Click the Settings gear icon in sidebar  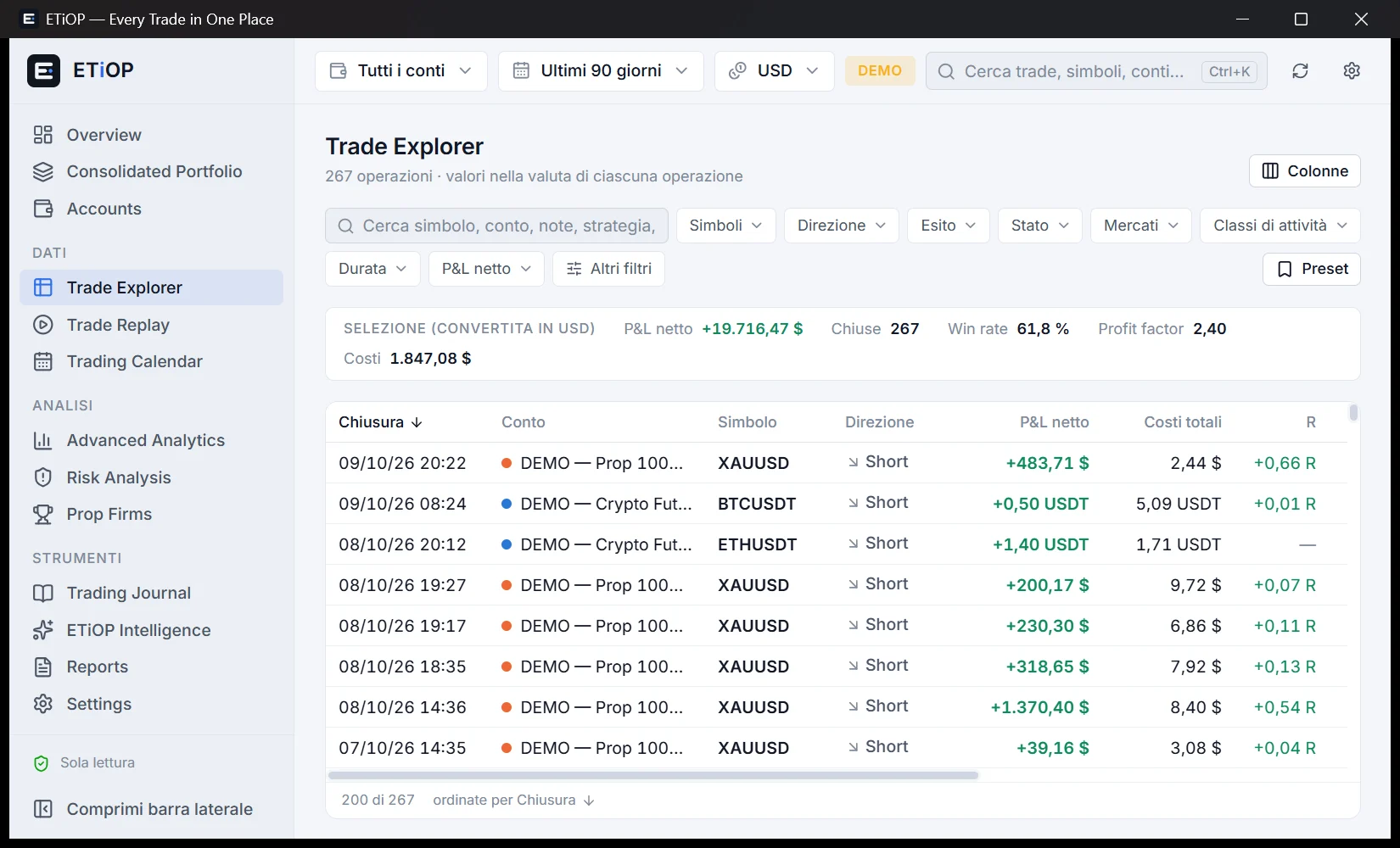43,704
